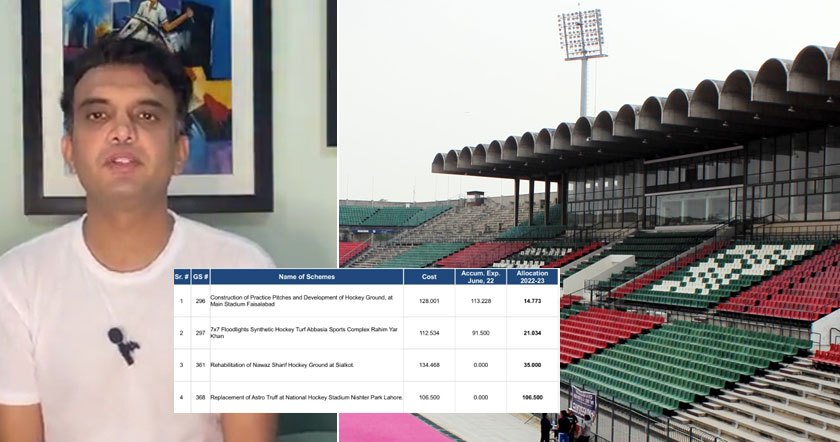840x442 pixels.
Task: Click the "Cost" column header
Action: click(429, 276)
